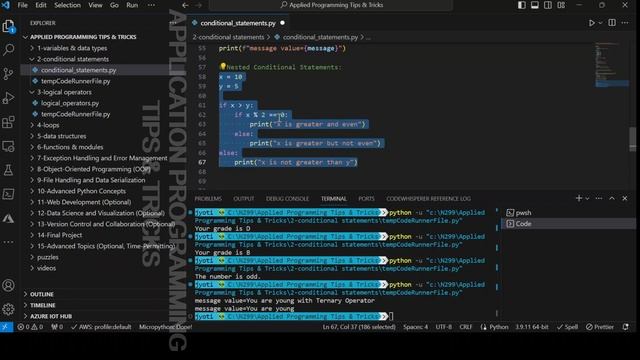
Task: Change the CRLF line ending setting
Action: [465, 327]
